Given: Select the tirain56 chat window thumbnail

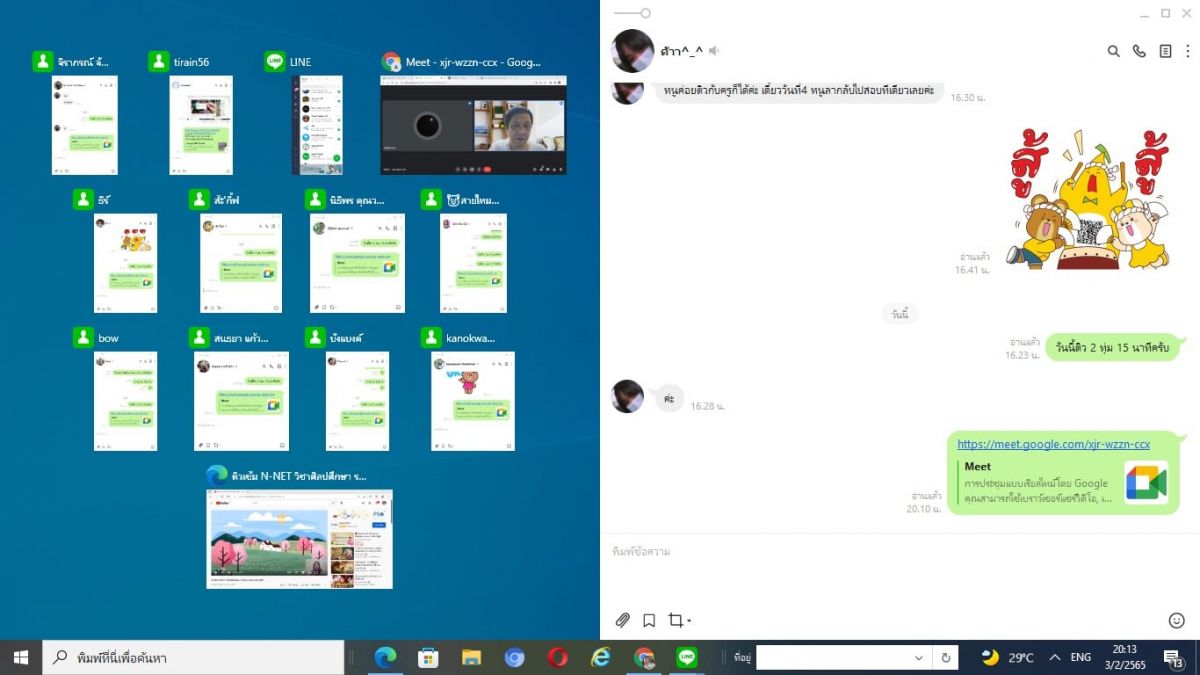Looking at the screenshot, I should tap(200, 125).
